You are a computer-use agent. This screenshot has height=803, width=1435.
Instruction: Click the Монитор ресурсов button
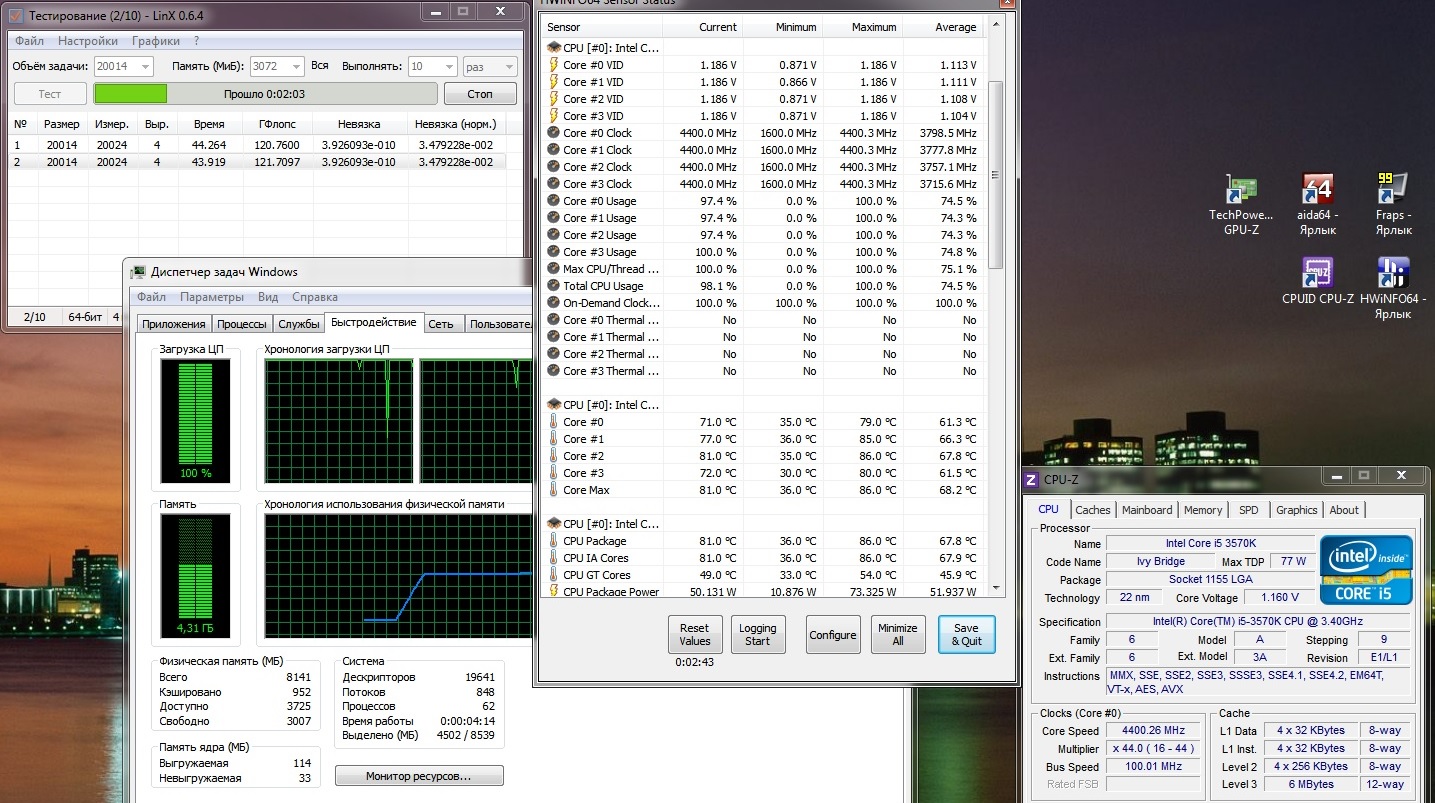(419, 776)
